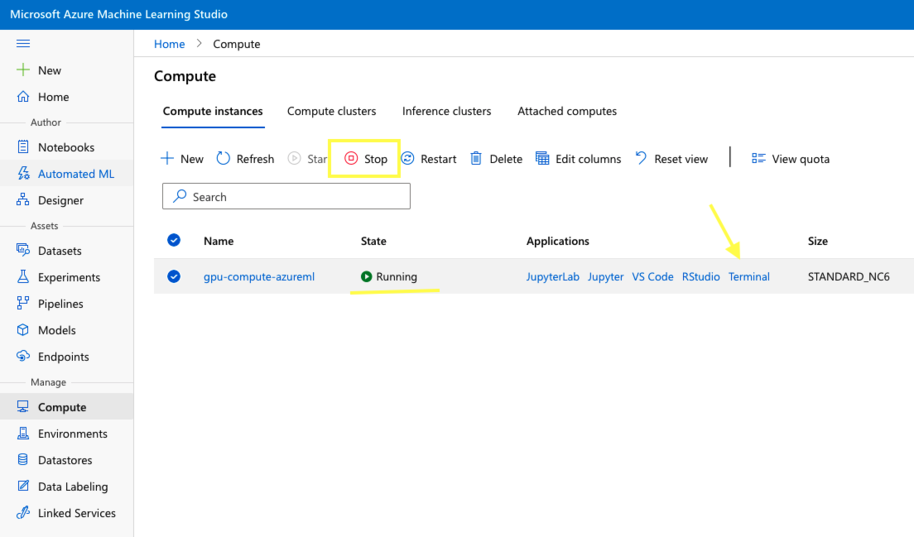Image resolution: width=914 pixels, height=537 pixels.
Task: Collapse the hamburger navigation menu
Action: pos(23,44)
